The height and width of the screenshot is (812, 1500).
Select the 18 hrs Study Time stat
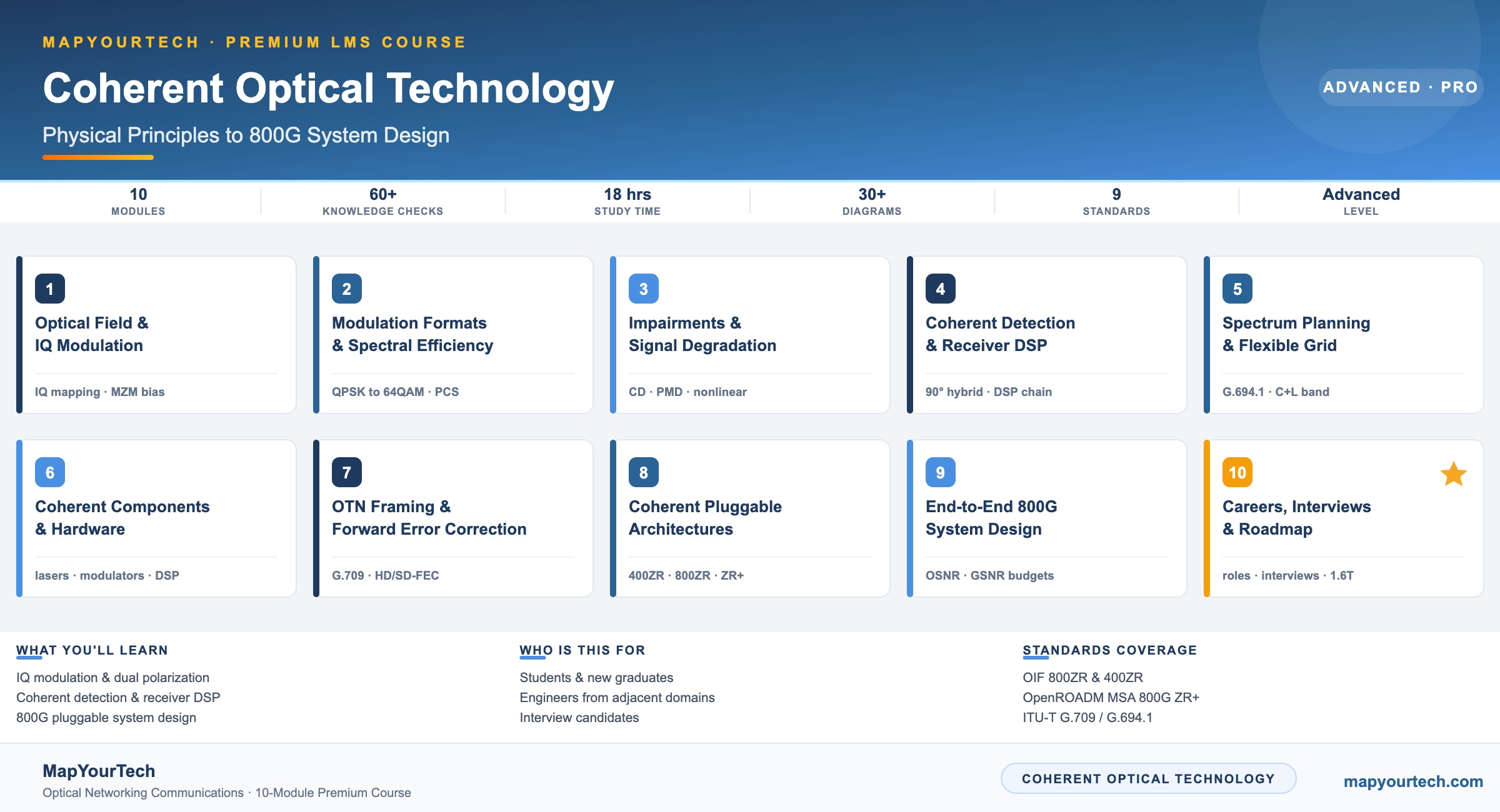click(627, 202)
